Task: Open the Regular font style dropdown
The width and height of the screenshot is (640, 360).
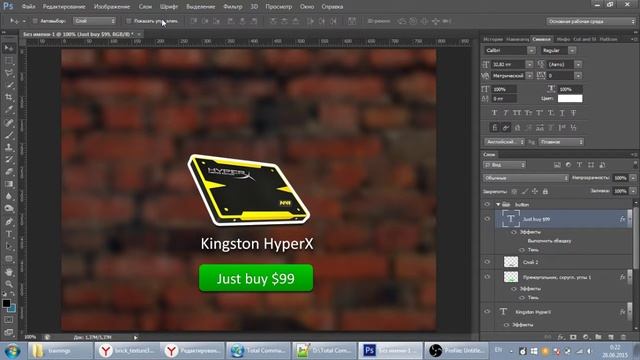Action: [x=572, y=50]
